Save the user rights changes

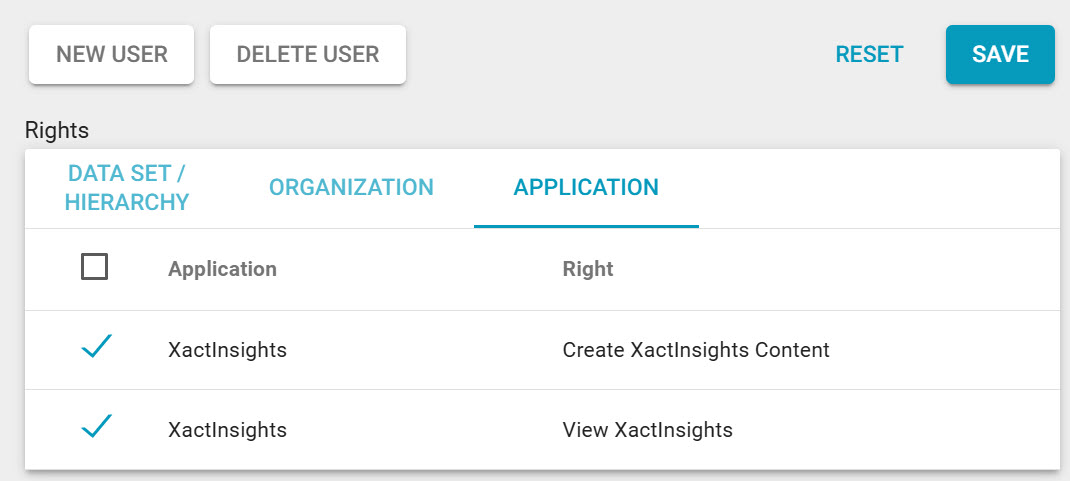coord(1000,54)
